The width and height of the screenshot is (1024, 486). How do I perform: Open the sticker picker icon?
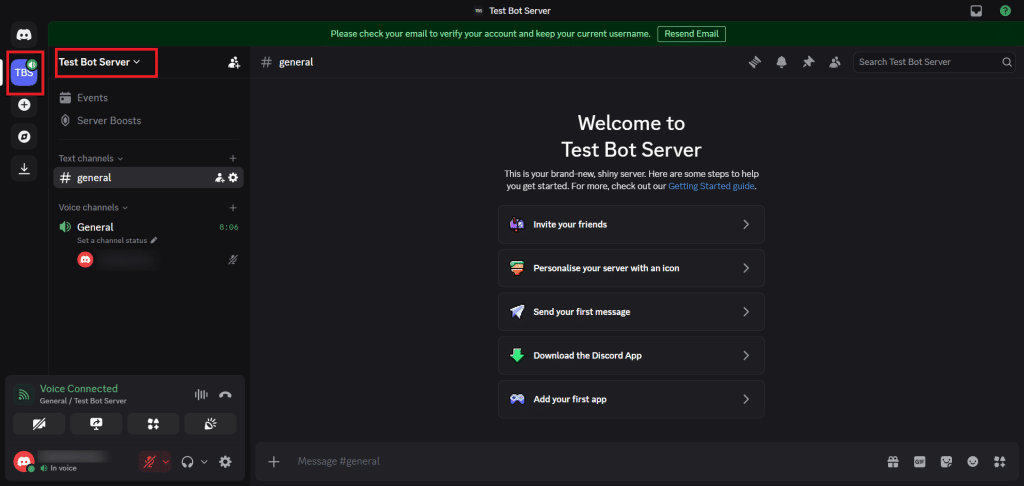946,462
